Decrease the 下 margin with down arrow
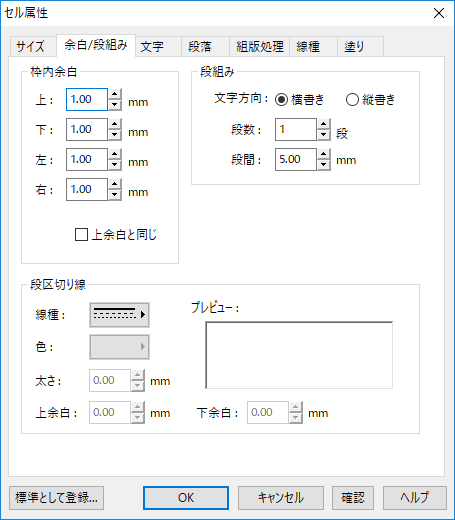The height and width of the screenshot is (520, 455). [x=115, y=135]
